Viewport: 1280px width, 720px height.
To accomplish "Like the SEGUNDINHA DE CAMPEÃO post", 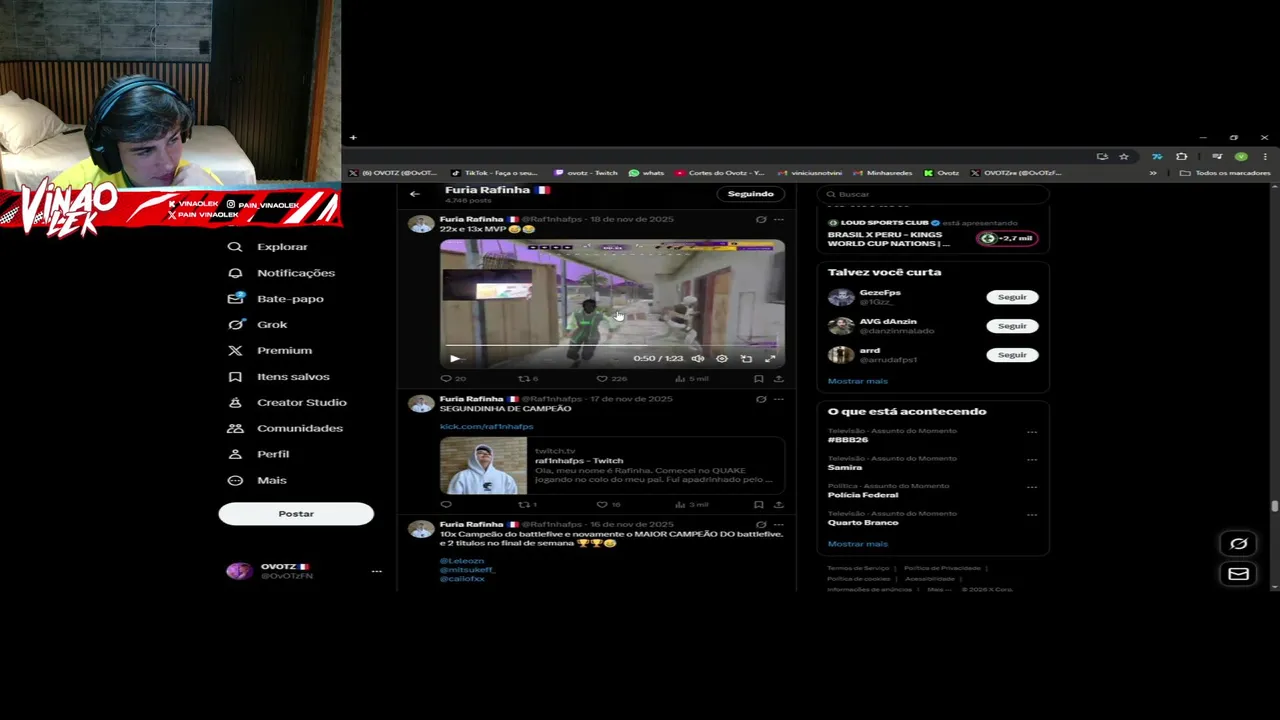I will 602,505.
